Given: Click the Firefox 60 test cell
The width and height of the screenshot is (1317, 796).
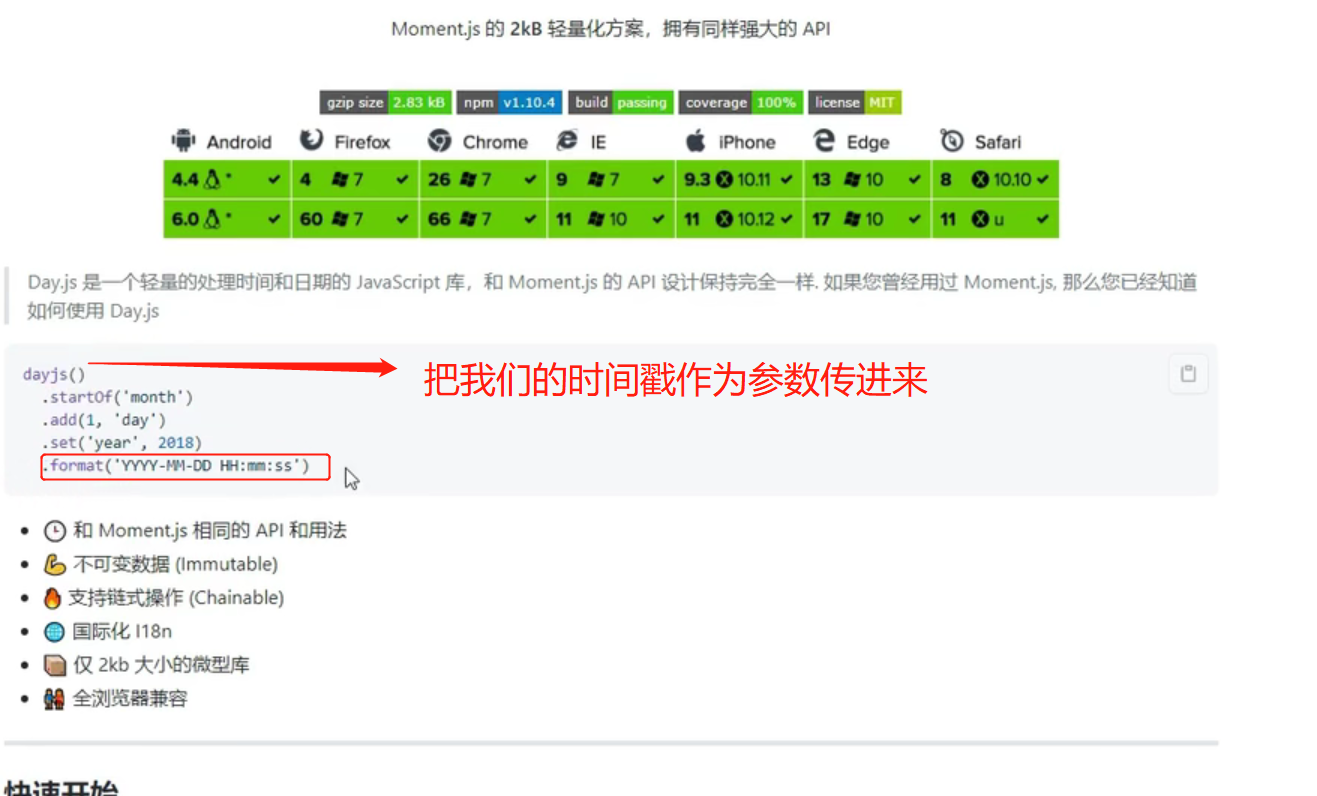Looking at the screenshot, I should tap(355, 219).
